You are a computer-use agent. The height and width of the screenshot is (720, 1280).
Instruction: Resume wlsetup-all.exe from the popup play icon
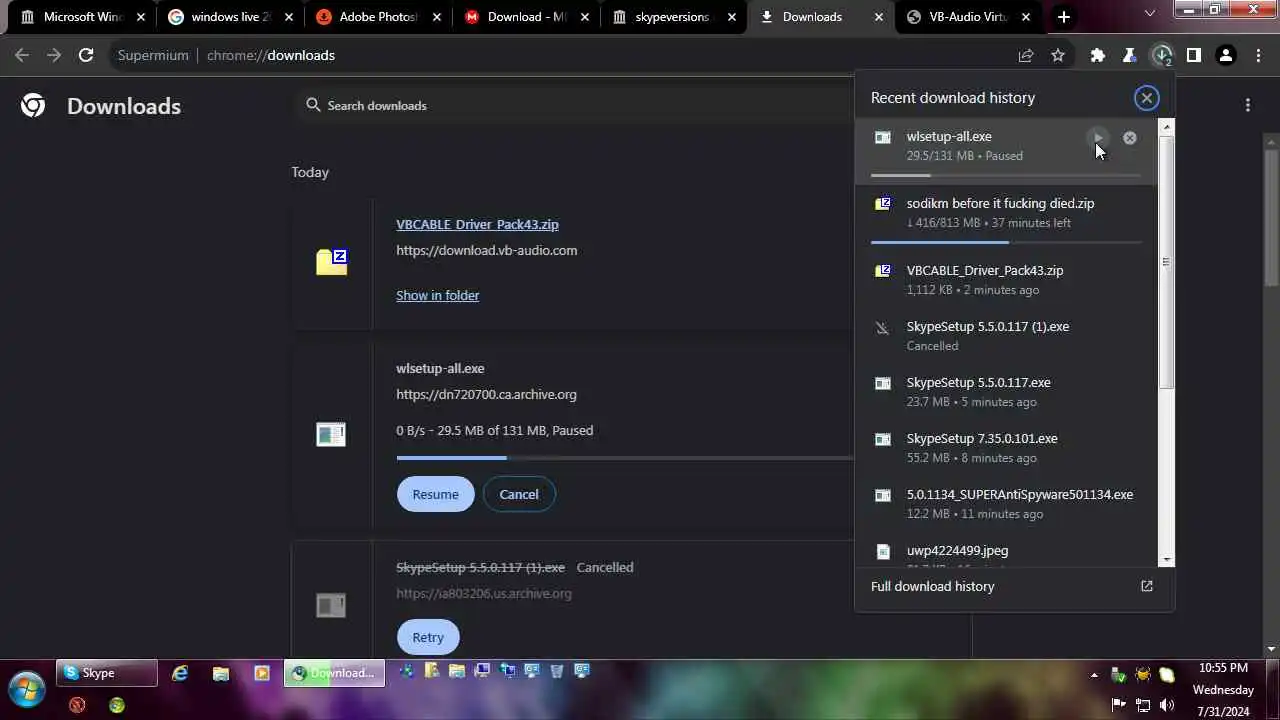tap(1098, 138)
